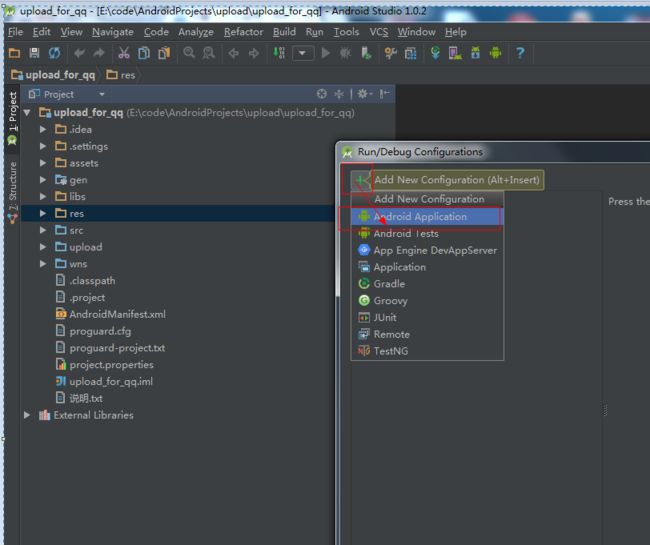This screenshot has width=650, height=545.
Task: Choose Android Application configuration
Action: click(x=427, y=216)
